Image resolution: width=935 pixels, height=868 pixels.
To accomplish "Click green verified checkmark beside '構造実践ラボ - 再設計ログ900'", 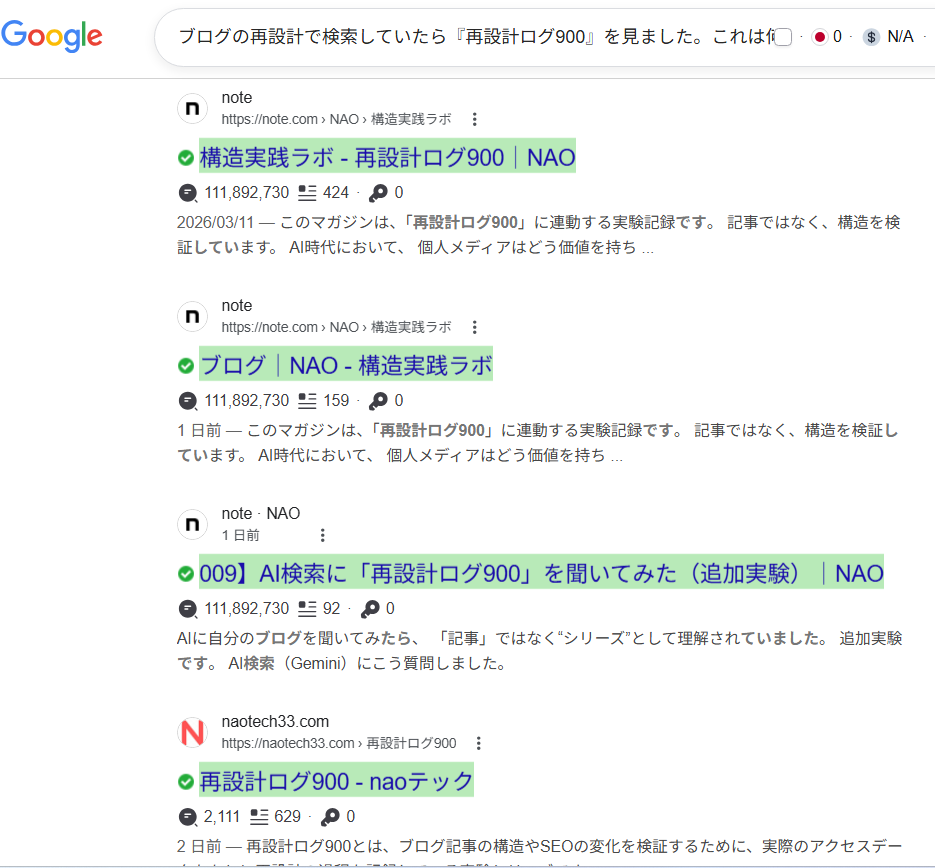I will point(186,158).
